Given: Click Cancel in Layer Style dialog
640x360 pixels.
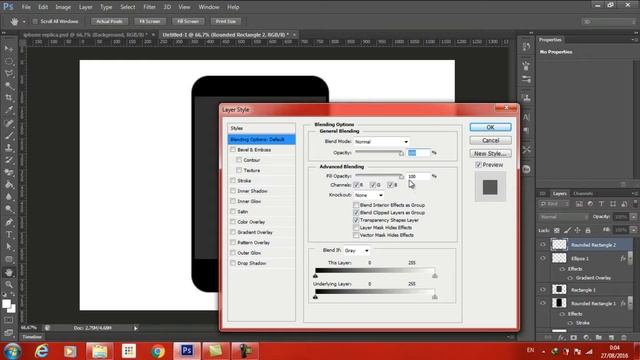Looking at the screenshot, I should click(490, 140).
